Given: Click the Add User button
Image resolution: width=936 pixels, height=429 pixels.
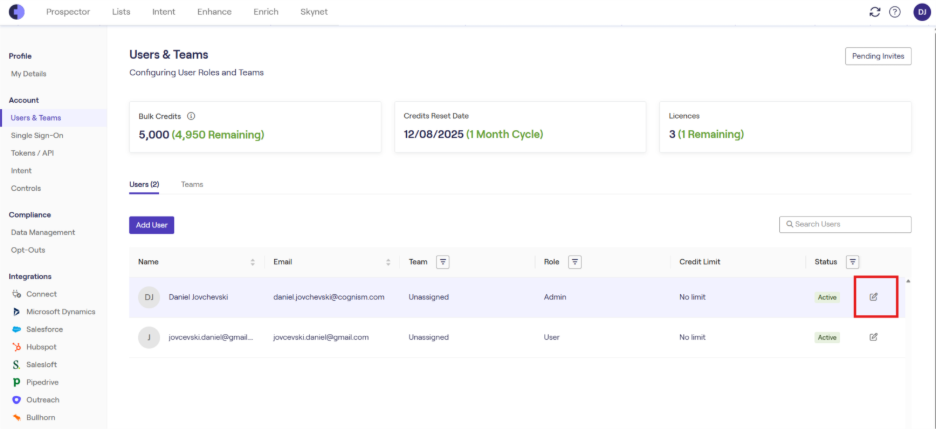Looking at the screenshot, I should point(152,225).
